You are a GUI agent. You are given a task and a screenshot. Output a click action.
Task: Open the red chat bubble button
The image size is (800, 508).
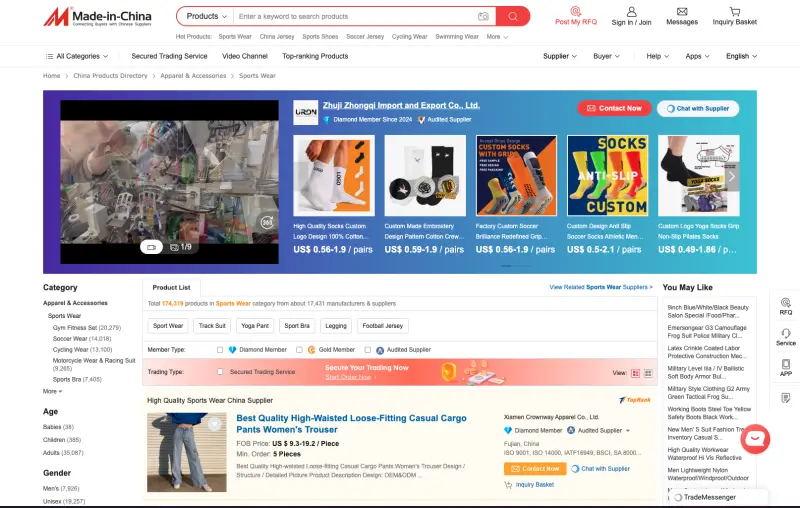(755, 439)
